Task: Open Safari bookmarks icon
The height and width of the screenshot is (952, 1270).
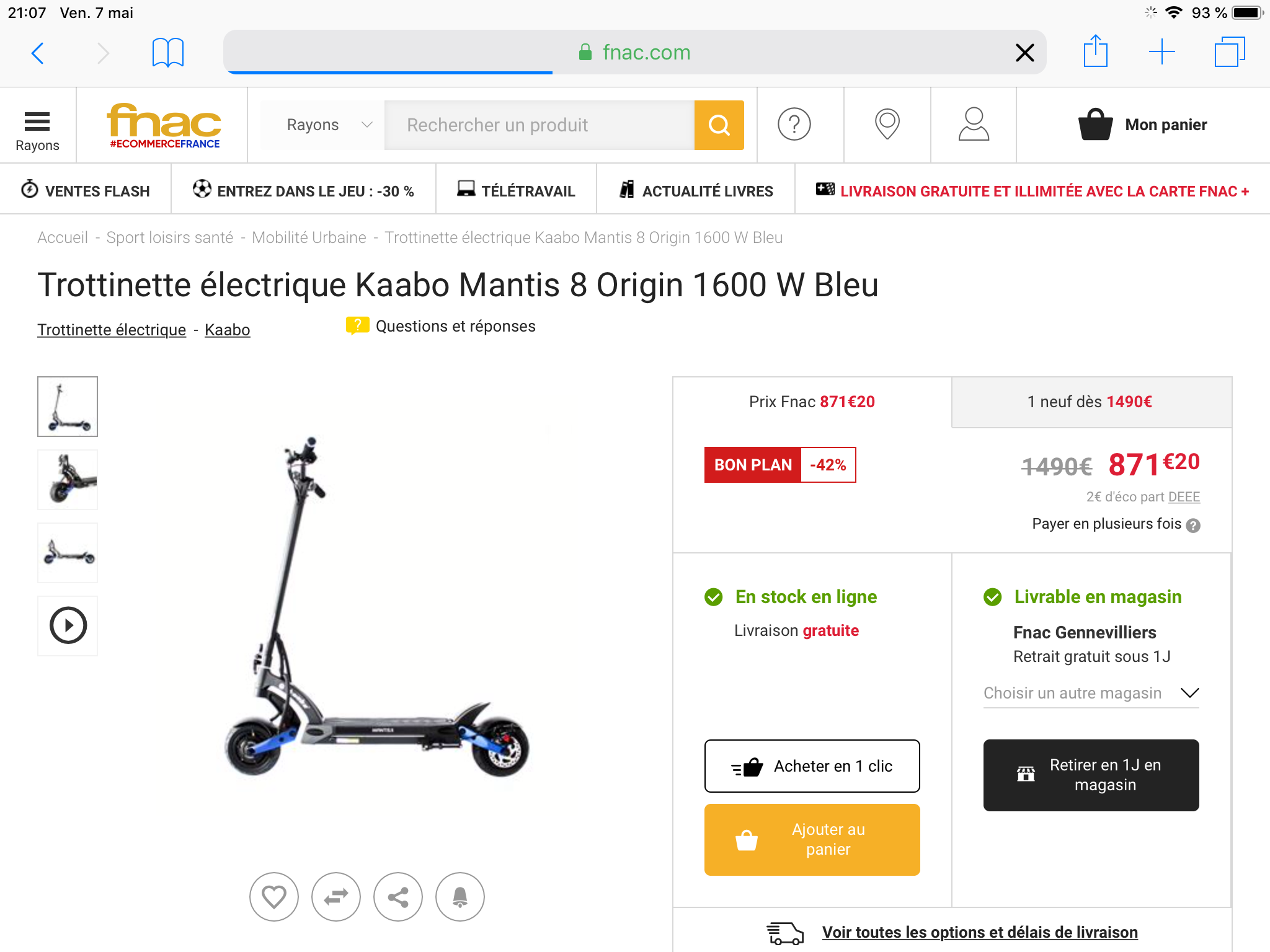Action: (167, 53)
